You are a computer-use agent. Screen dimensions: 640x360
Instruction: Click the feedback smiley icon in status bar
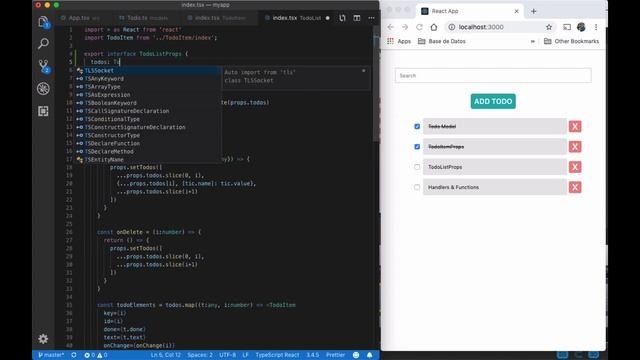coord(356,355)
